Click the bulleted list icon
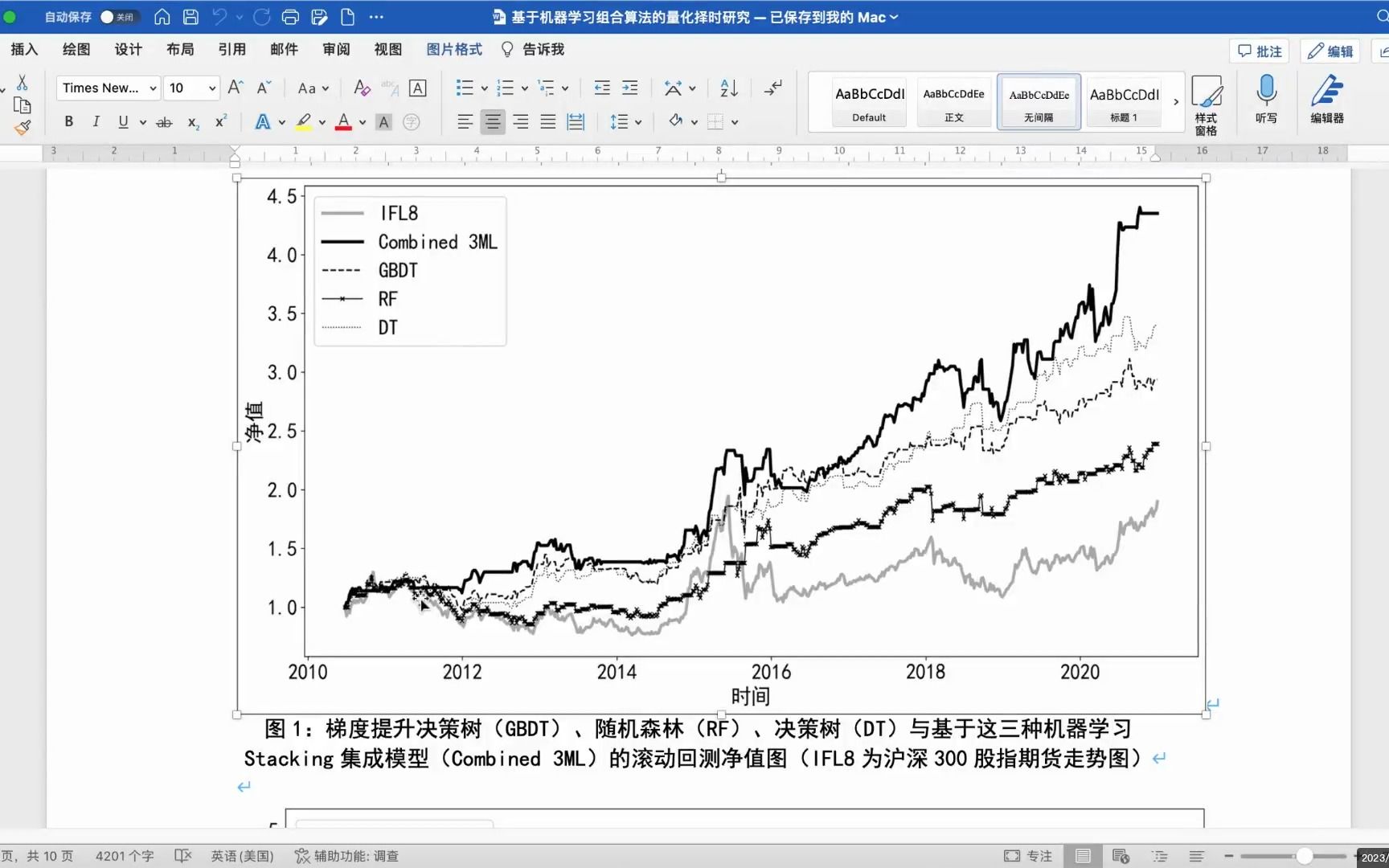The width and height of the screenshot is (1389, 868). (465, 88)
